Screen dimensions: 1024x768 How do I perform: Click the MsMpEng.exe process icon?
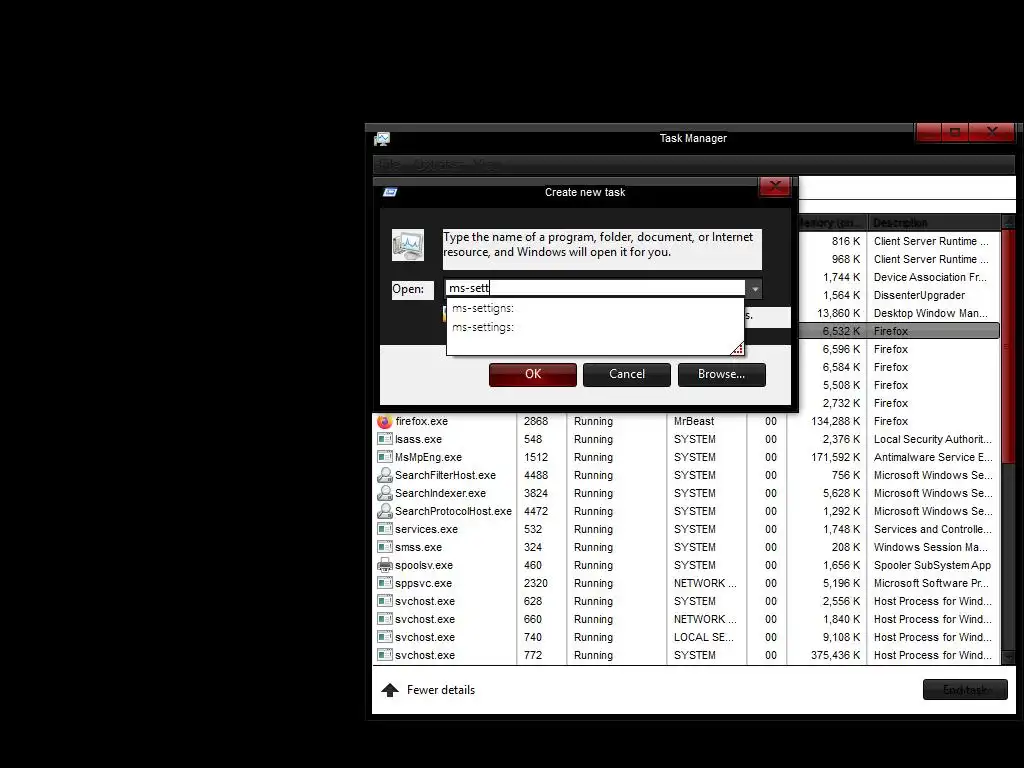[x=385, y=457]
